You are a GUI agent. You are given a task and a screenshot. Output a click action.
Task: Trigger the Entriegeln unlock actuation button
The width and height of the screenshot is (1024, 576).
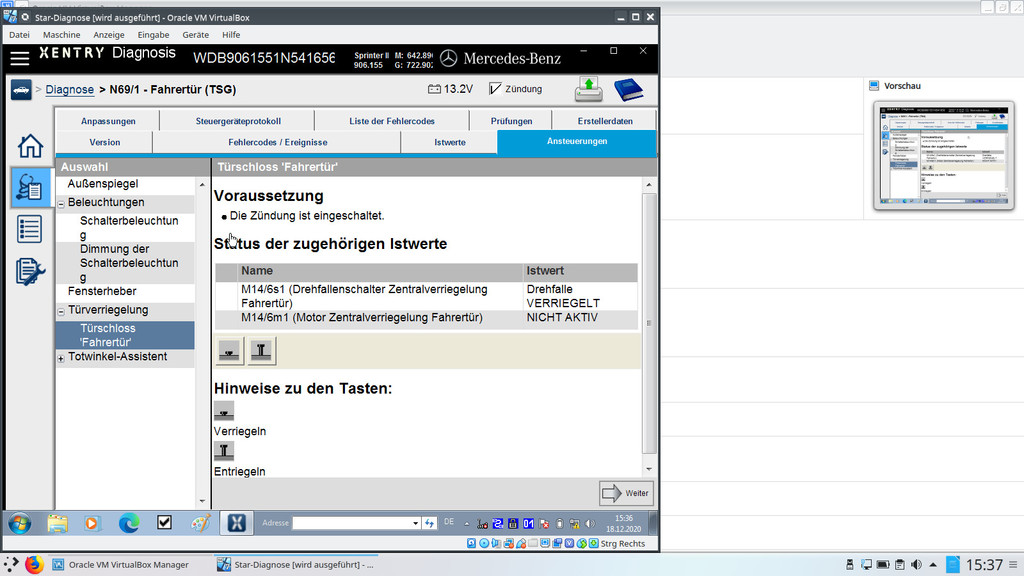pyautogui.click(x=261, y=351)
